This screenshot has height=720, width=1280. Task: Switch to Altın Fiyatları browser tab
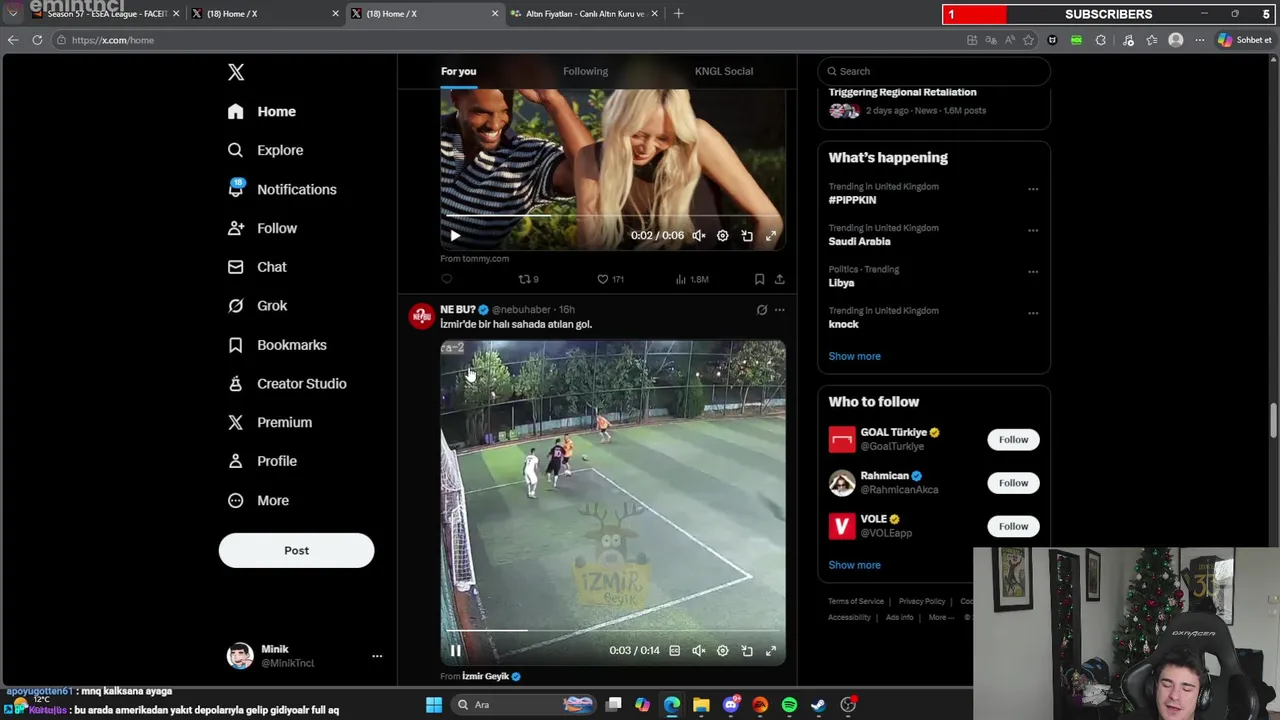(x=583, y=14)
